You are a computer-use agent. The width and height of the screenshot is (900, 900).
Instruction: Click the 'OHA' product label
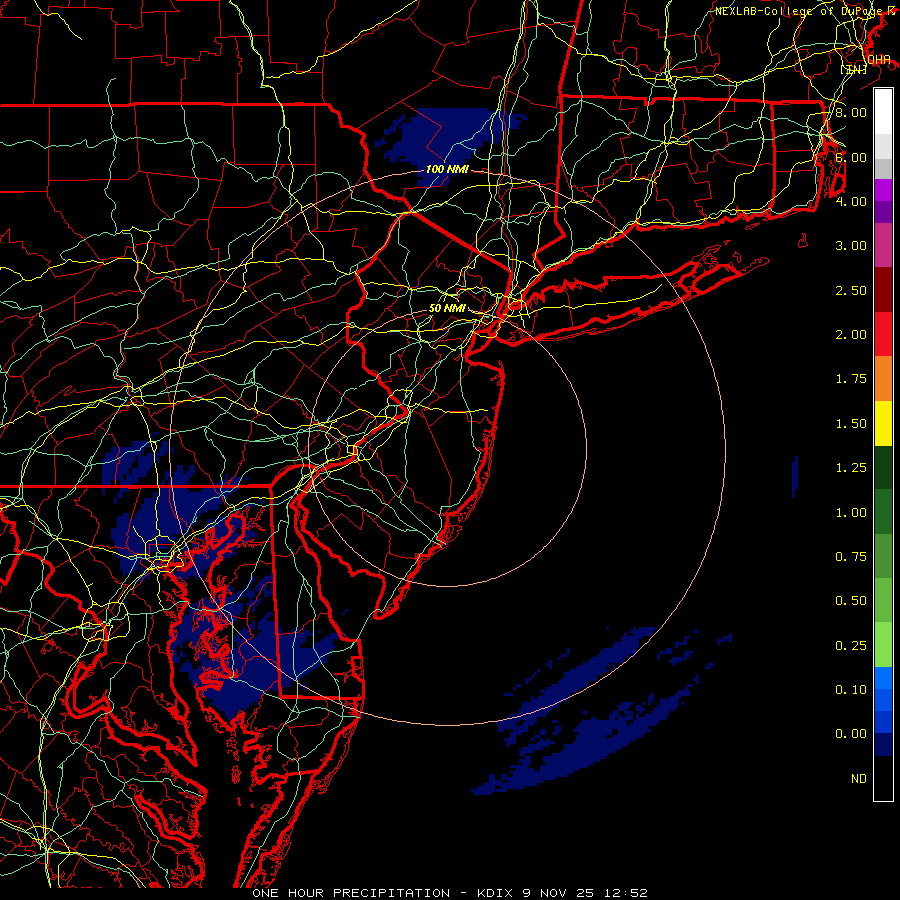click(x=879, y=60)
